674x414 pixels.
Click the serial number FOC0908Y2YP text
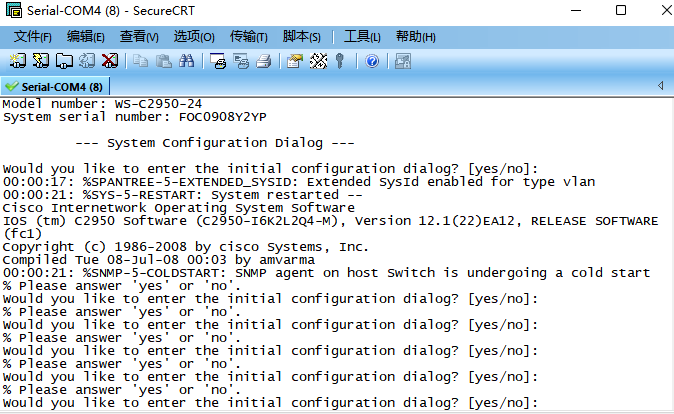tap(223, 117)
